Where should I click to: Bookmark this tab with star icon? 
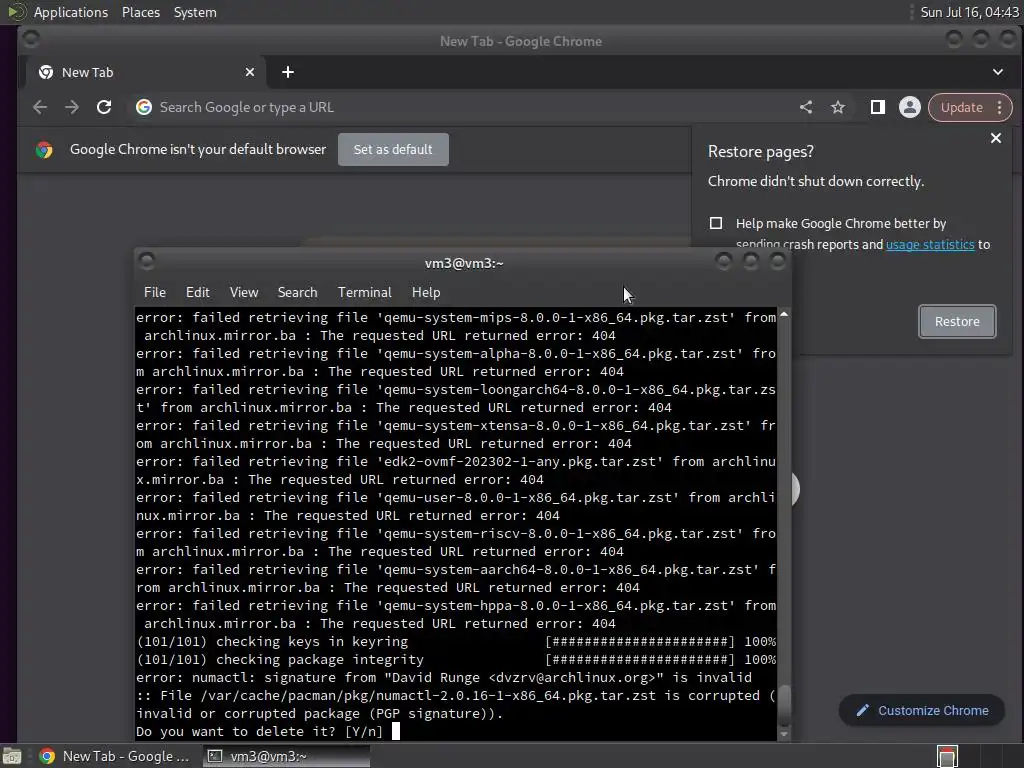click(838, 107)
